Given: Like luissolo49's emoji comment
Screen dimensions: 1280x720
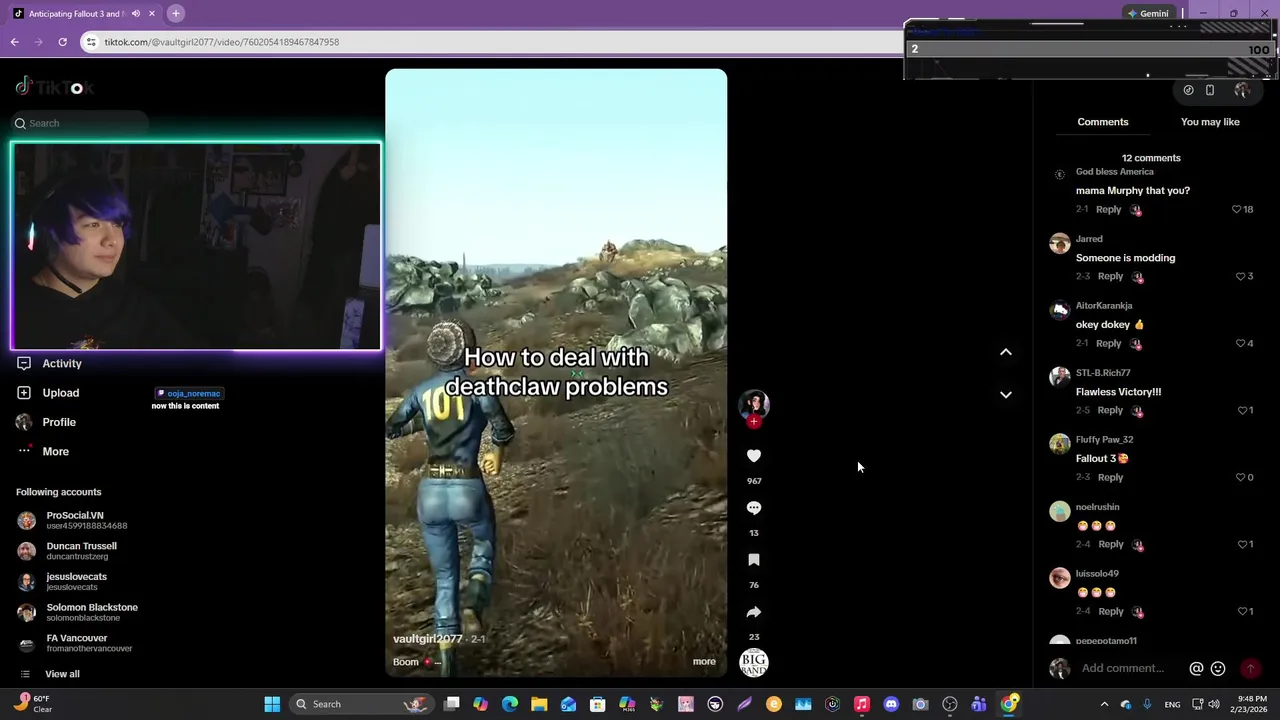Looking at the screenshot, I should pos(1243,611).
